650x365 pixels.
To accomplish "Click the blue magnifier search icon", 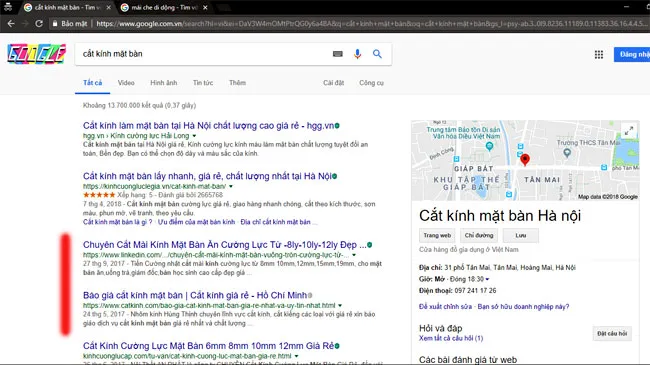I will click(x=377, y=54).
